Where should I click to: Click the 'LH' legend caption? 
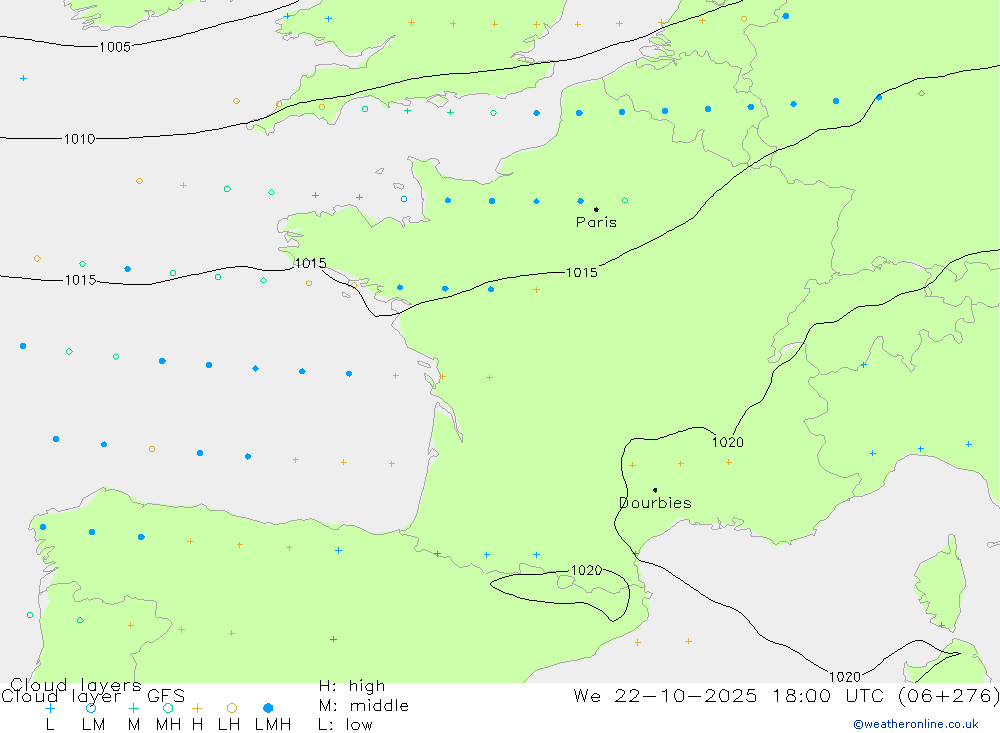pos(229,725)
